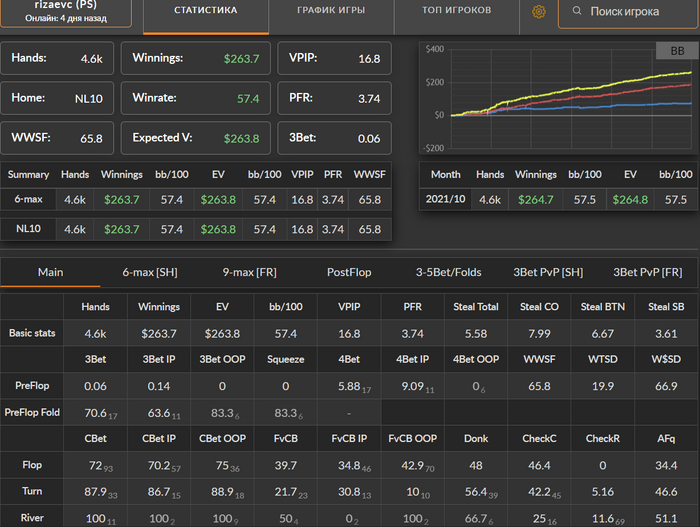Click the Steal SB value 3.61

(x=666, y=334)
